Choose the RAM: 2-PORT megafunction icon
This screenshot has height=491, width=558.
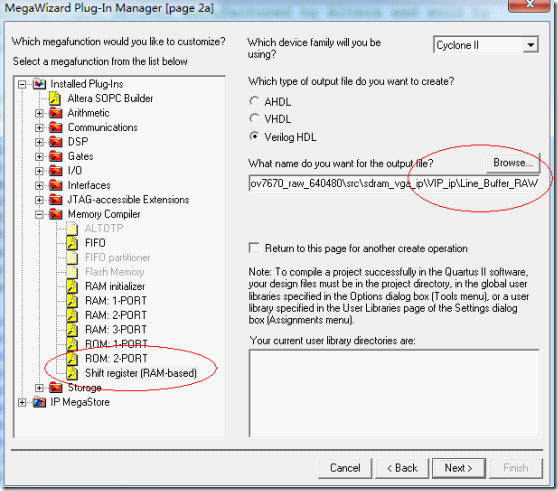72,315
